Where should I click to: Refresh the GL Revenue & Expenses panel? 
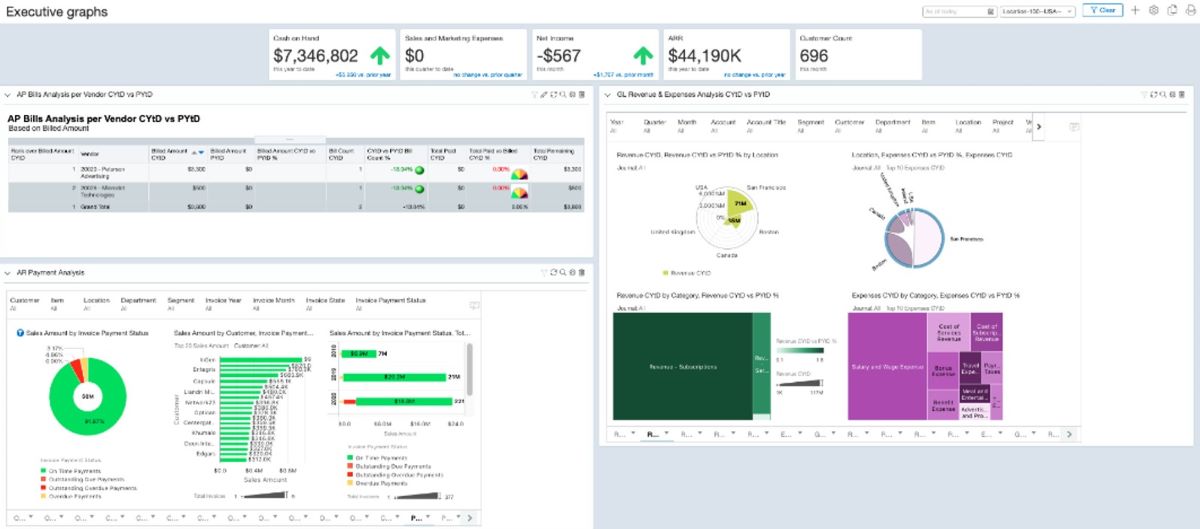click(x=1154, y=94)
